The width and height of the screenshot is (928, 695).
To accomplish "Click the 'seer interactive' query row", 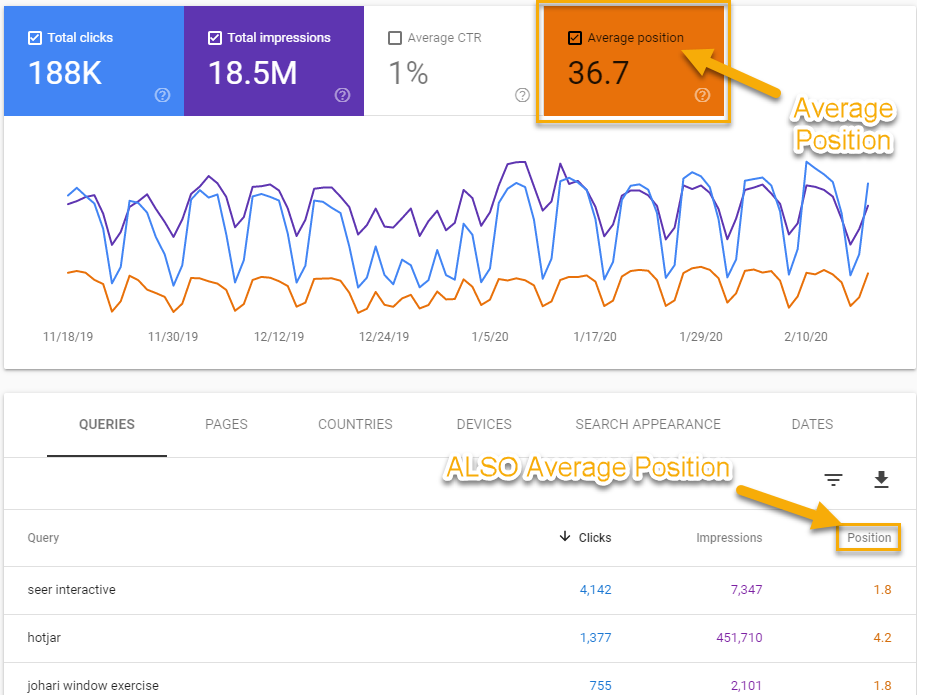I will coord(72,590).
